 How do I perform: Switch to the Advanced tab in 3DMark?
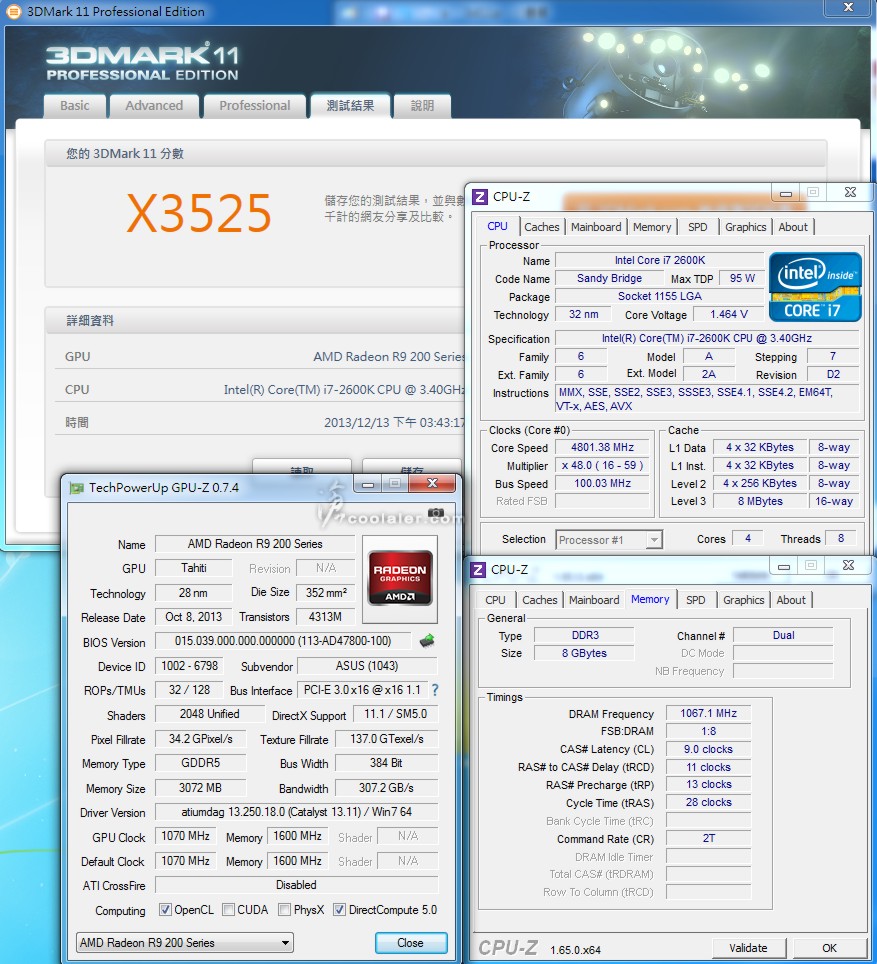point(154,106)
